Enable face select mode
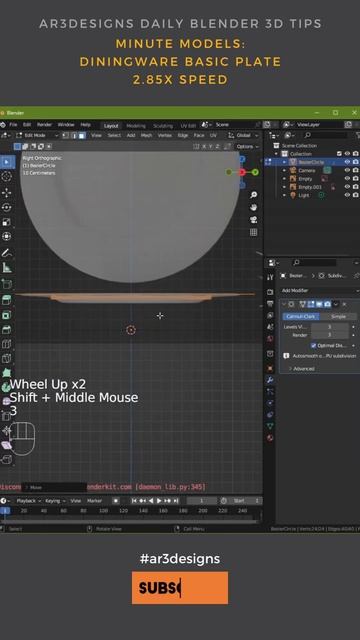360x640 pixels. pos(82,136)
